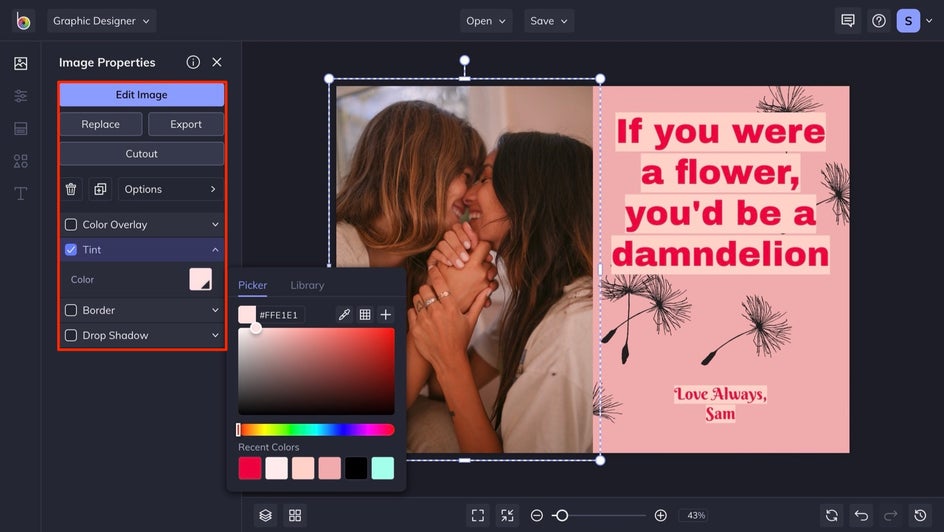The height and width of the screenshot is (532, 944).
Task: Select the "damndelion" headline text
Action: 721,254
